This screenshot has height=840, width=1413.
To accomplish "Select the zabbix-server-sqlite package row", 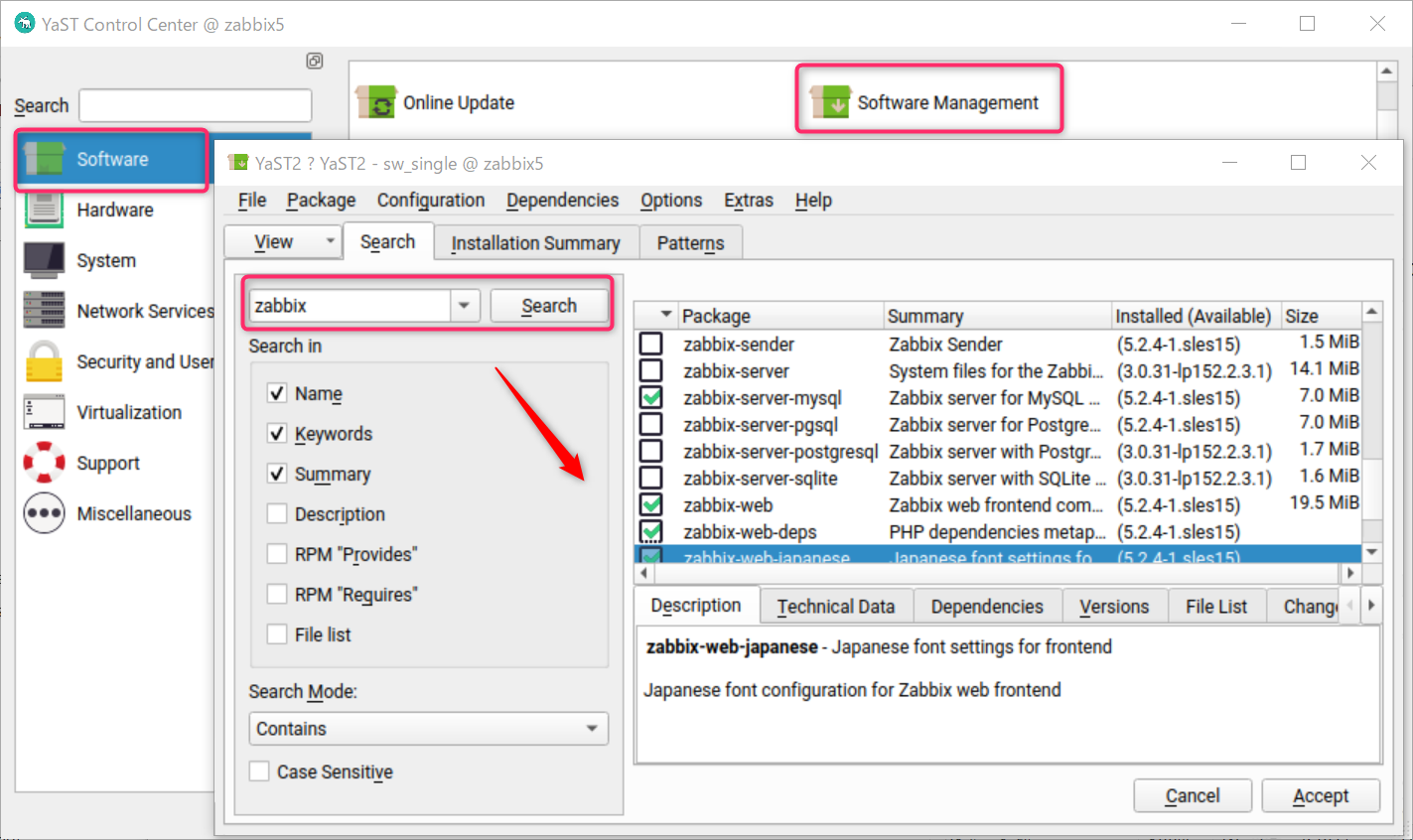I will [998, 478].
